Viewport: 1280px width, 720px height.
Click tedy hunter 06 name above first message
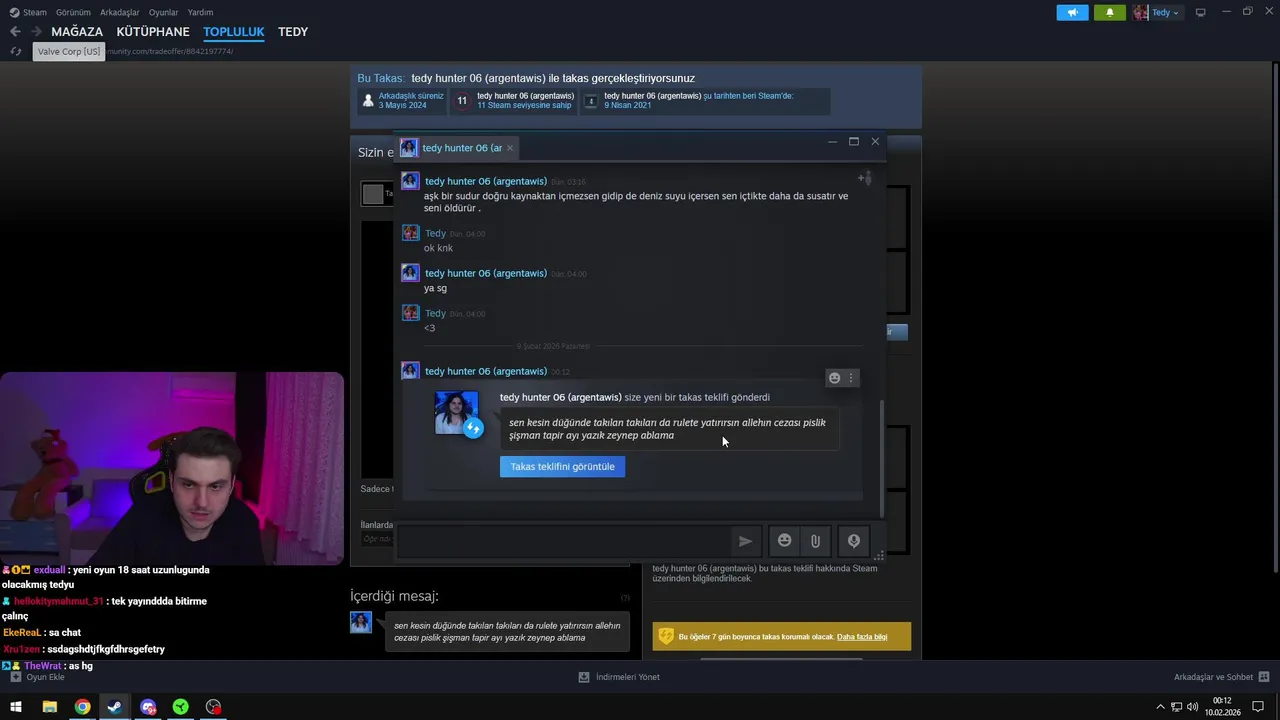click(486, 181)
